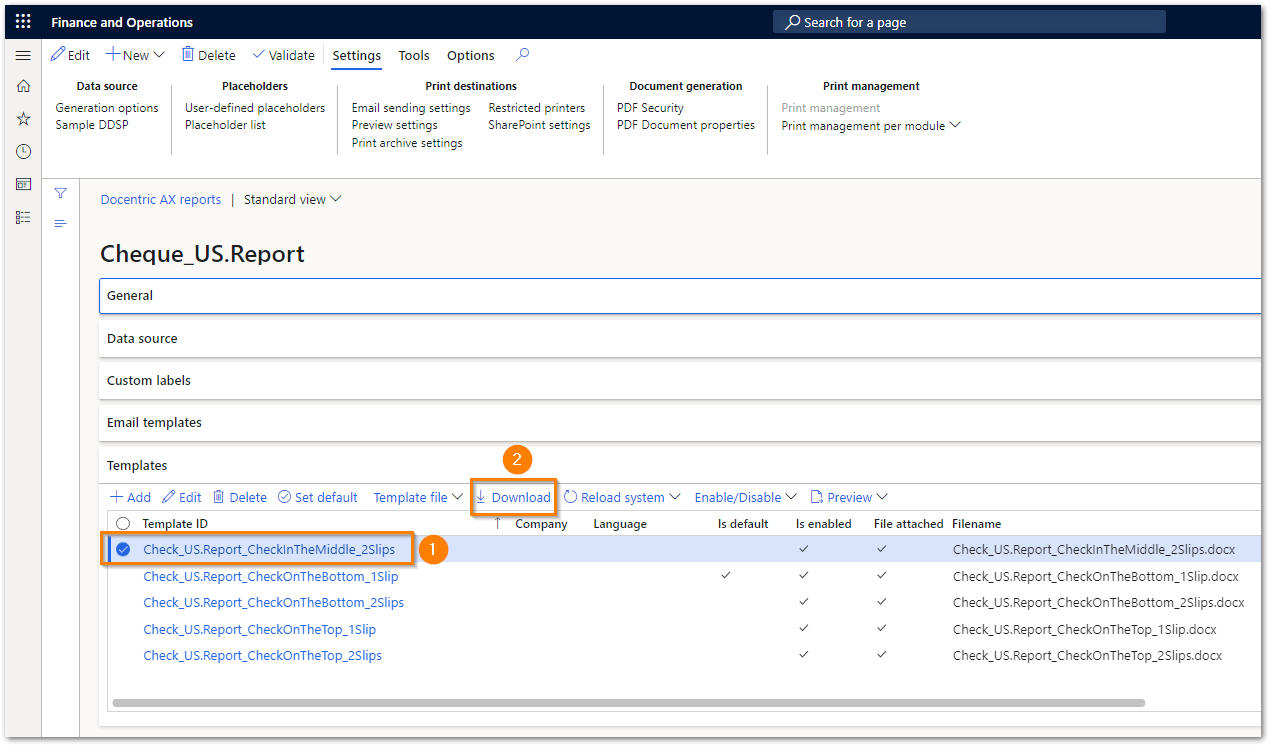Open the New dropdown in action pane
This screenshot has height=746, width=1270.
pyautogui.click(x=135, y=55)
